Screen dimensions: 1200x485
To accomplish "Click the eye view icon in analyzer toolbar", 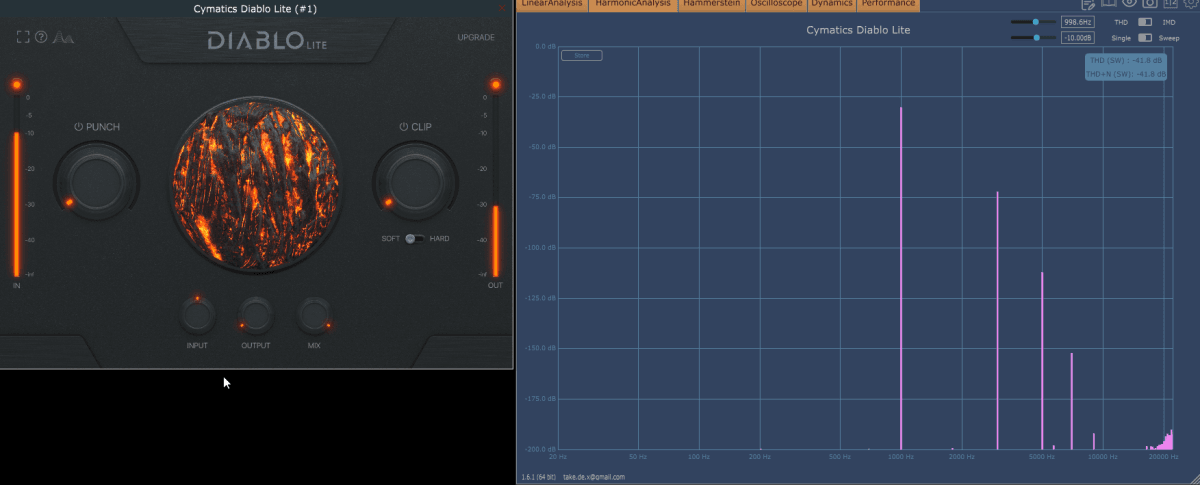I will point(1129,4).
